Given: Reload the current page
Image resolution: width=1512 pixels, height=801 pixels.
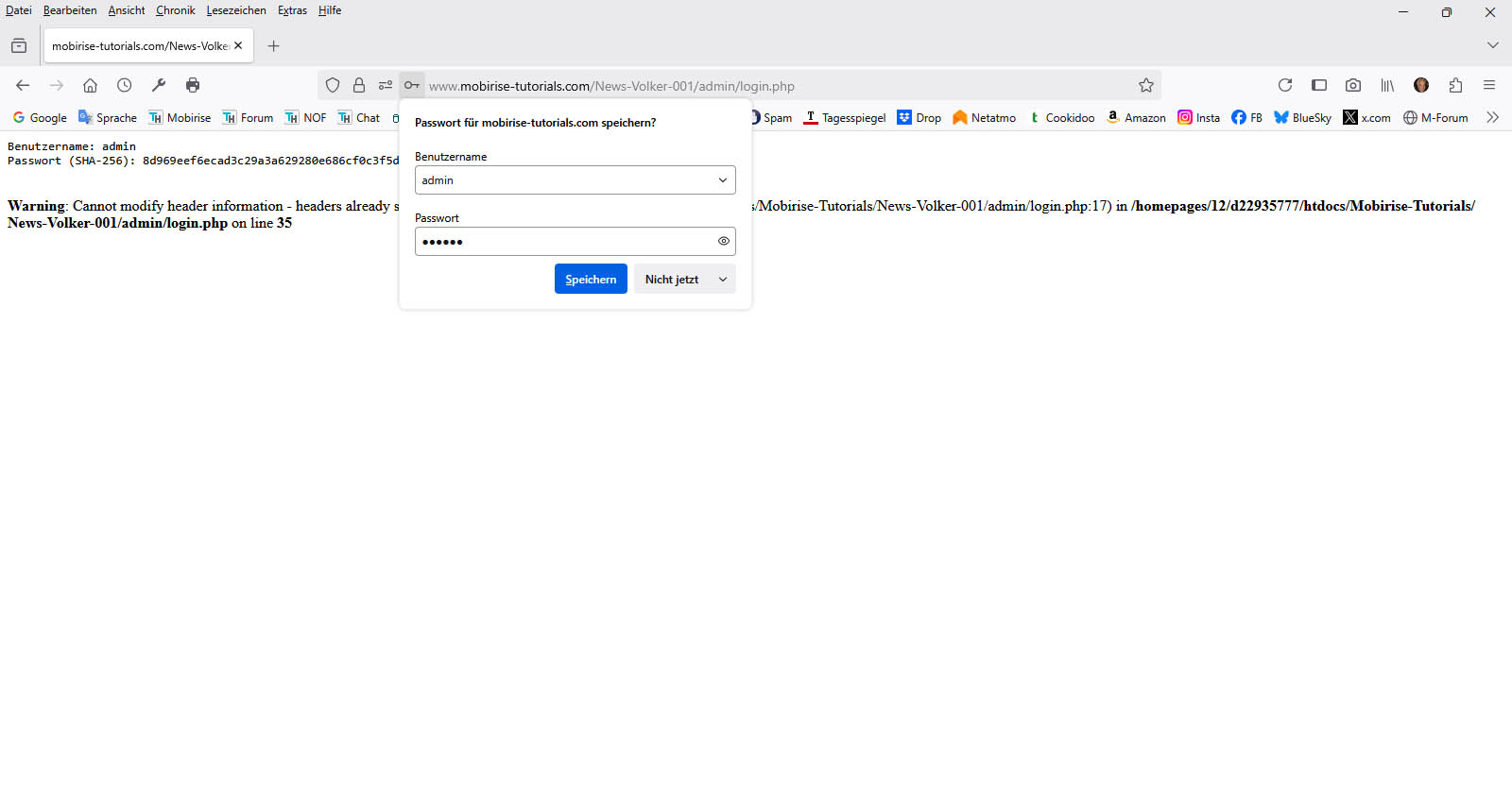Looking at the screenshot, I should tap(1285, 85).
